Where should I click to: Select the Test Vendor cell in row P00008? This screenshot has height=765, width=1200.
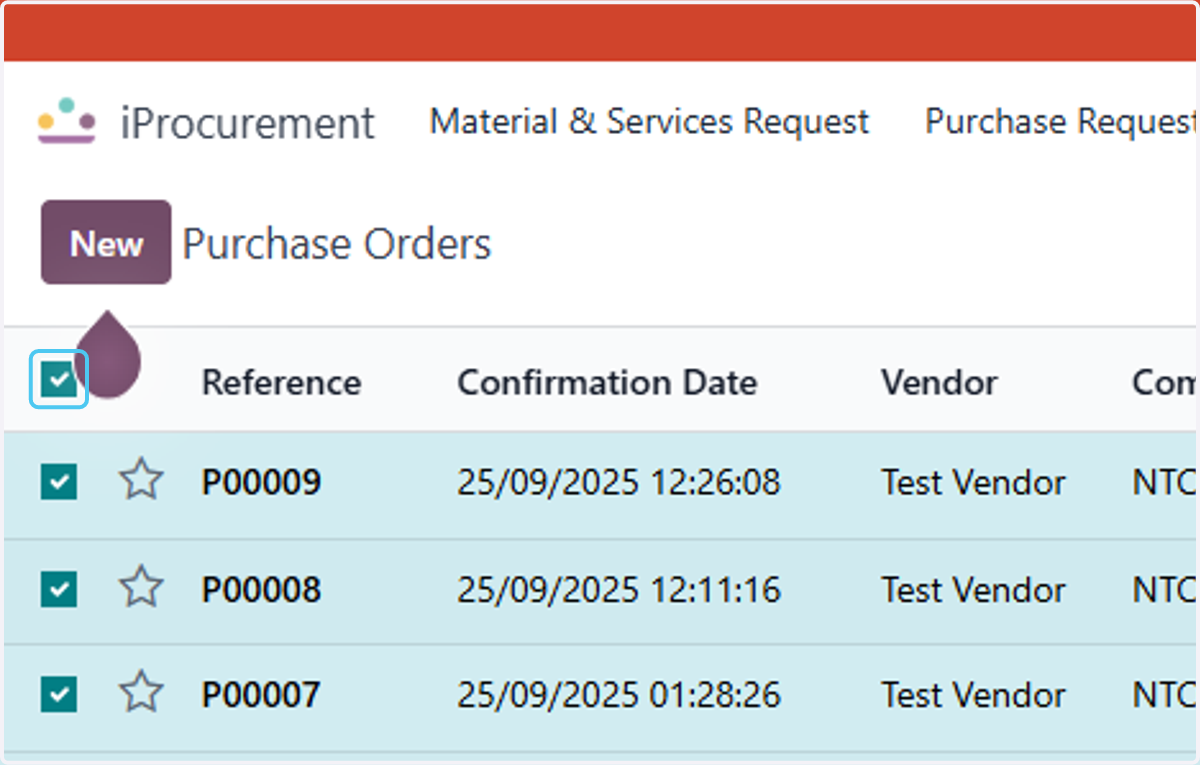pyautogui.click(x=973, y=589)
